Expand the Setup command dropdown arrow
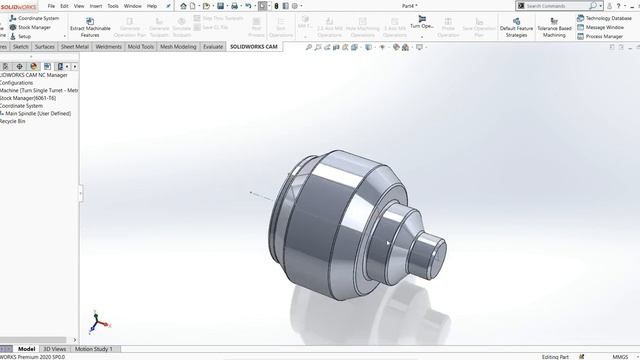This screenshot has width=640, height=360. pyautogui.click(x=64, y=36)
